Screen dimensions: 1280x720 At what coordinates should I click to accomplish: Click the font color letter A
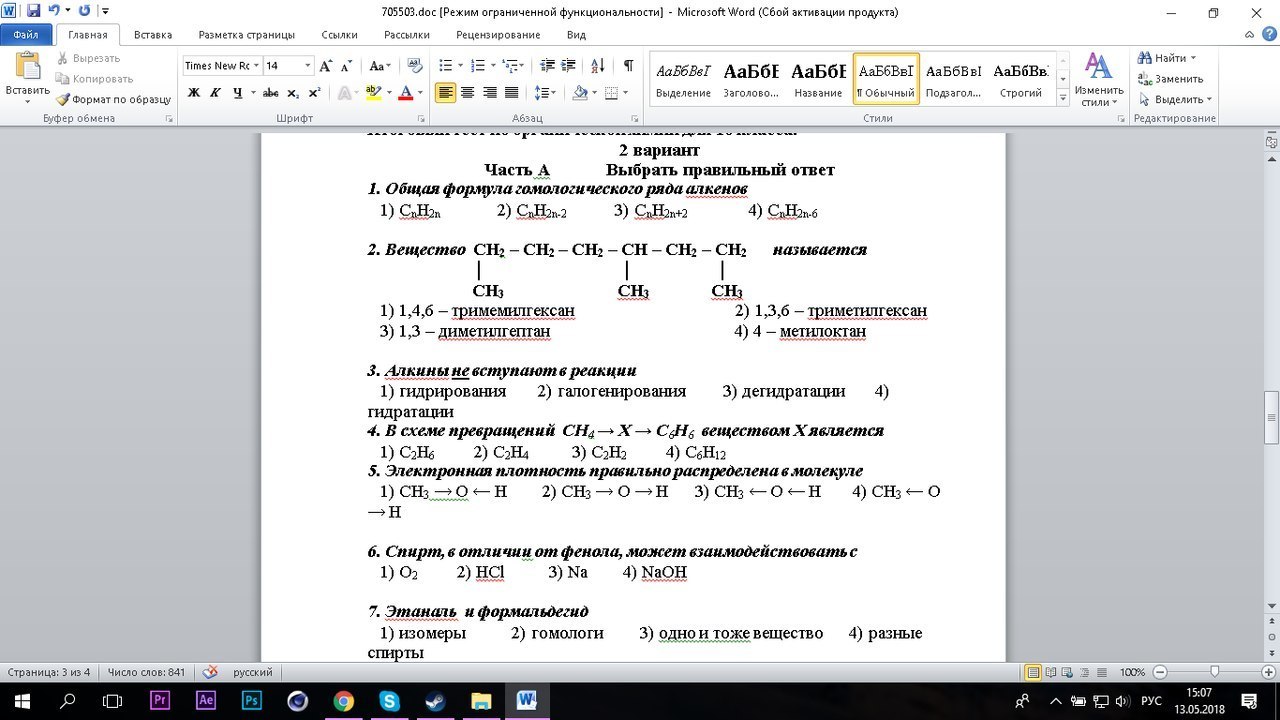point(404,93)
